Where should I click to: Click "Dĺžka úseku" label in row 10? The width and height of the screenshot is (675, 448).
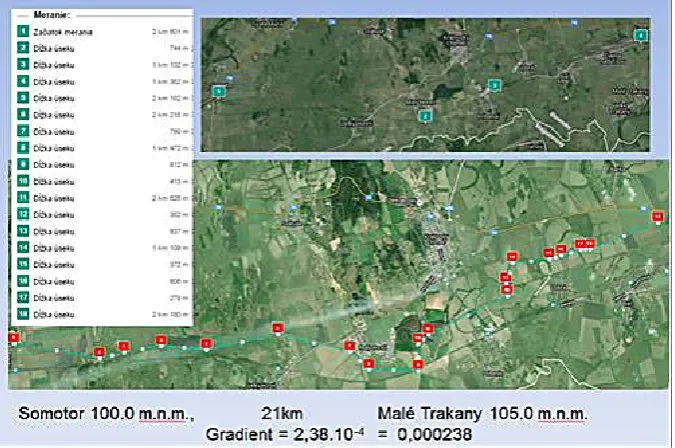[54, 182]
